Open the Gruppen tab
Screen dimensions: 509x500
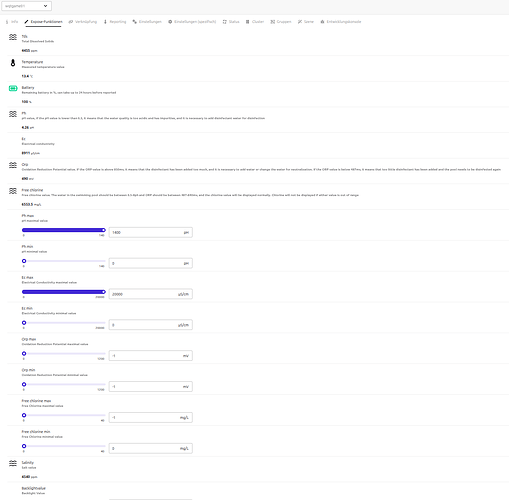[281, 22]
